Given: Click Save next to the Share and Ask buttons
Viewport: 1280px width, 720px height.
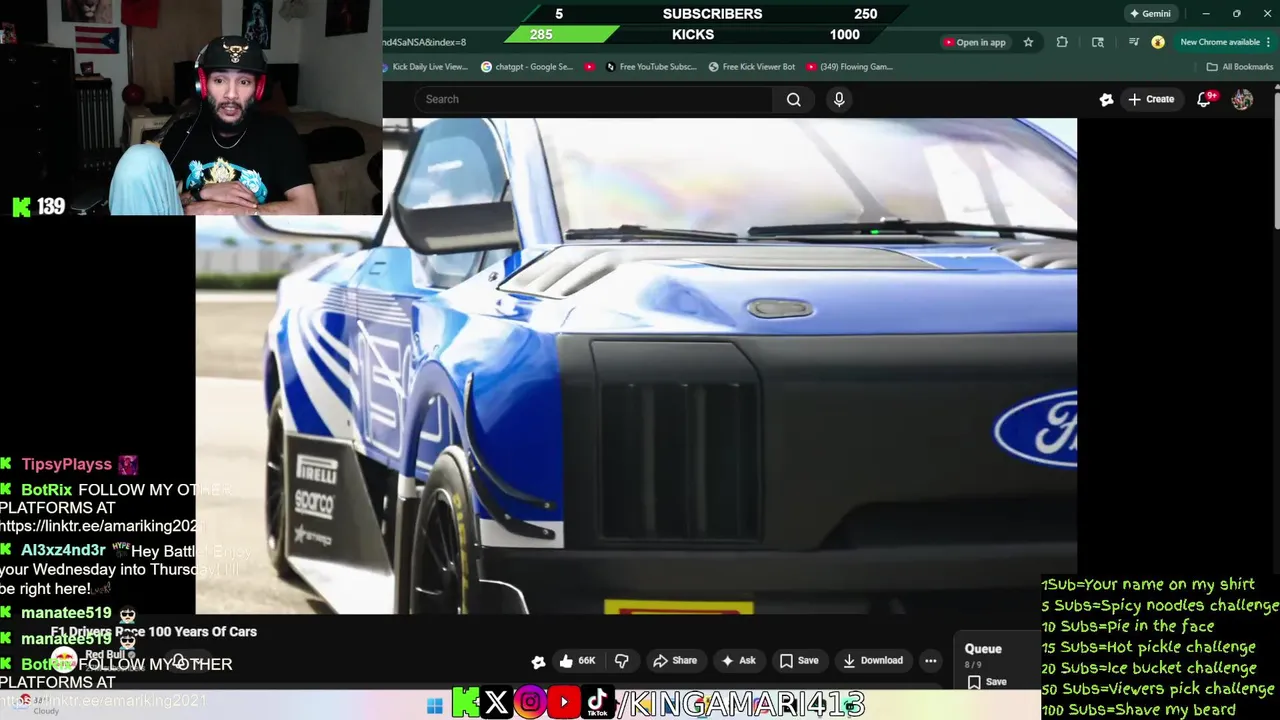Looking at the screenshot, I should [799, 660].
